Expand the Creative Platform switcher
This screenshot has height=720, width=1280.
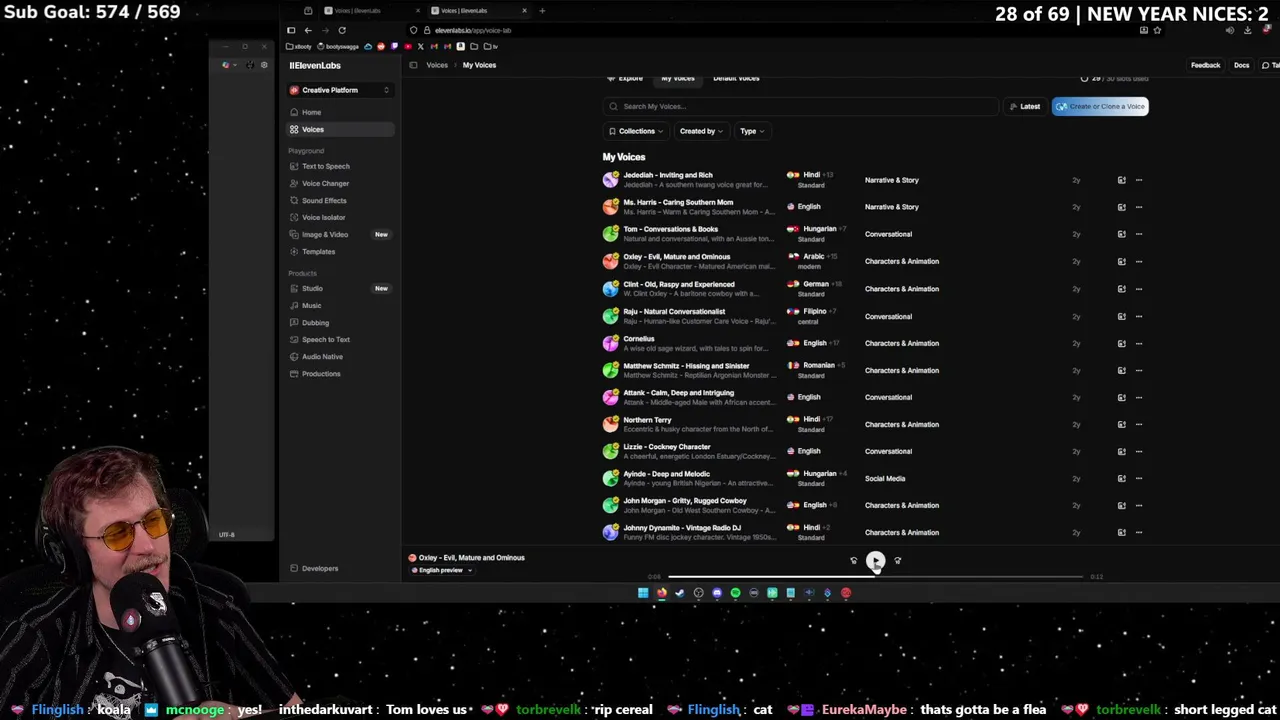(339, 90)
